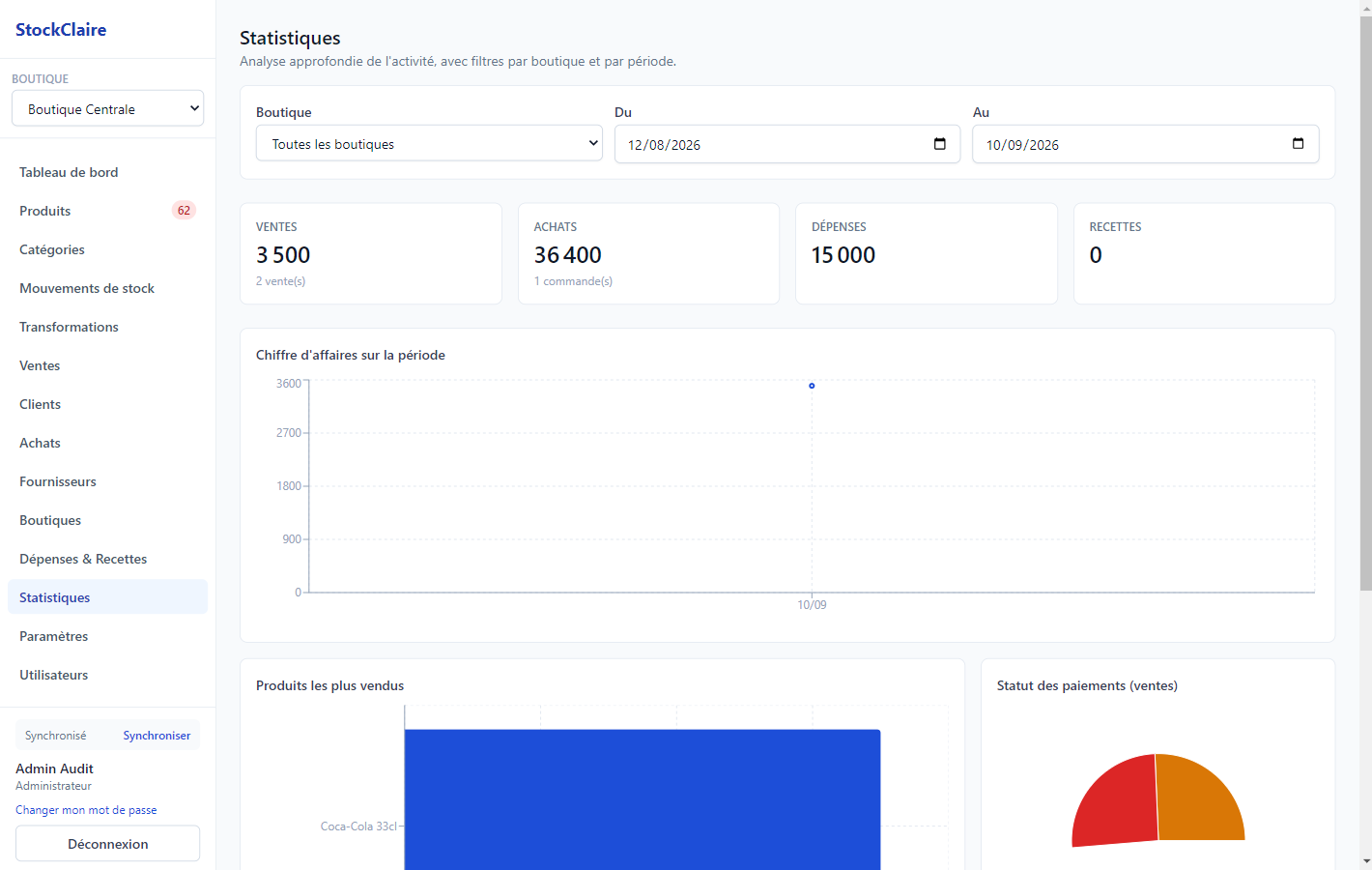Navigate to Catégories
The image size is (1372, 870).
point(107,249)
